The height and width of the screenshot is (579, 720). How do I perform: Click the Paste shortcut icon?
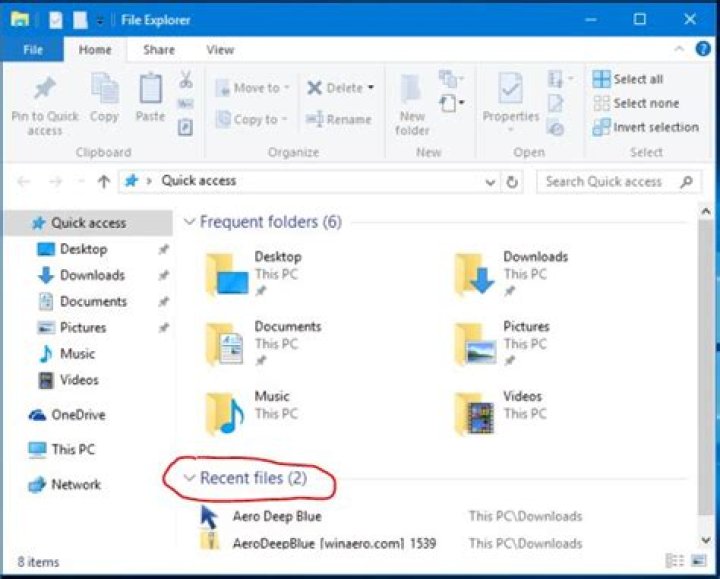[x=186, y=127]
